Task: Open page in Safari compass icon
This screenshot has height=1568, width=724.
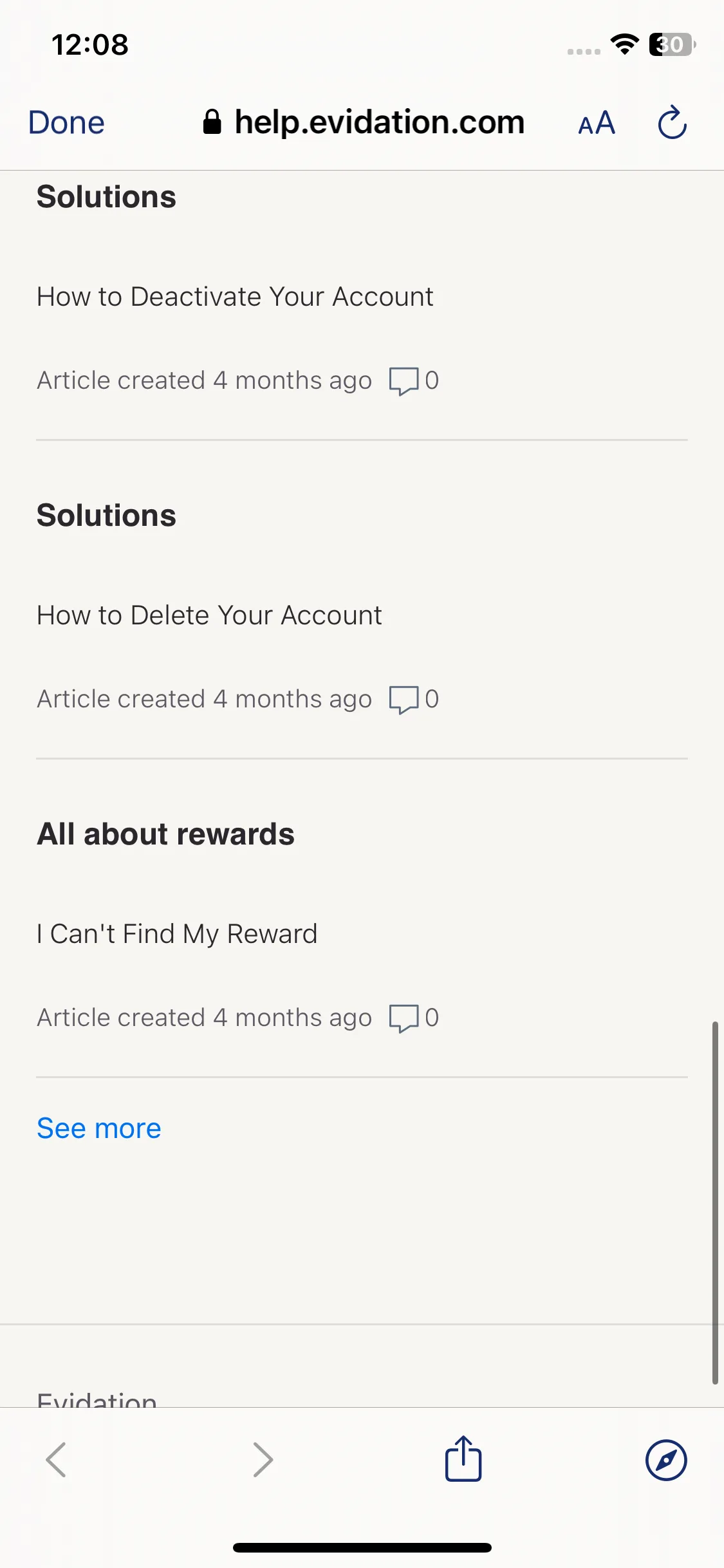Action: click(x=666, y=1460)
